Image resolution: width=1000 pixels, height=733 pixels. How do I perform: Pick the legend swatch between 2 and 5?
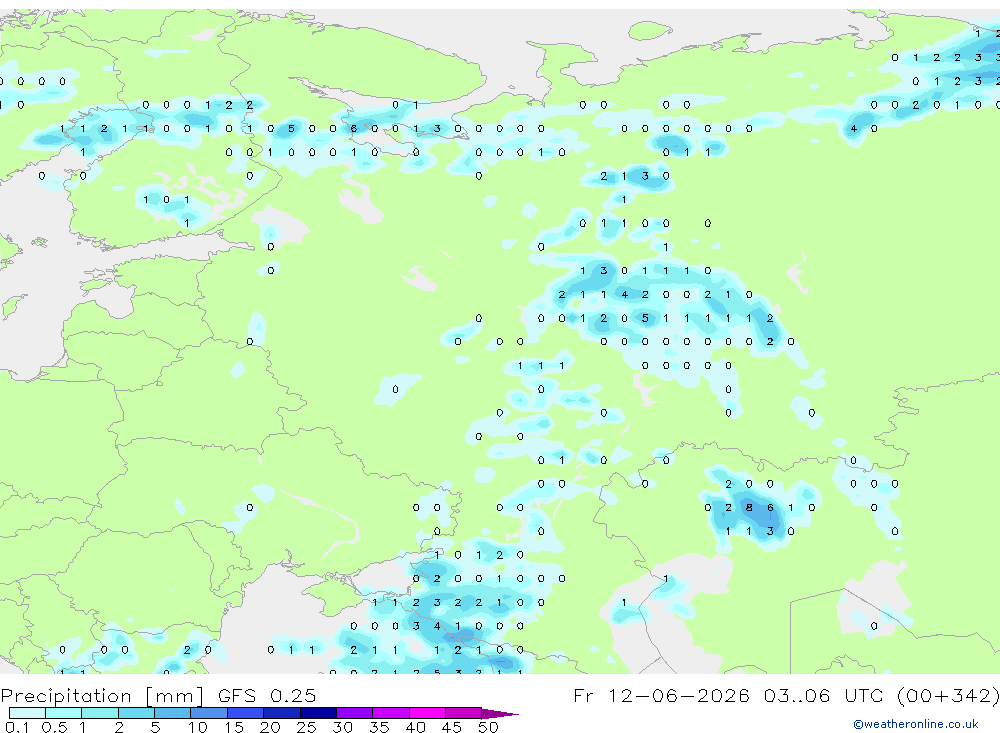point(136,713)
